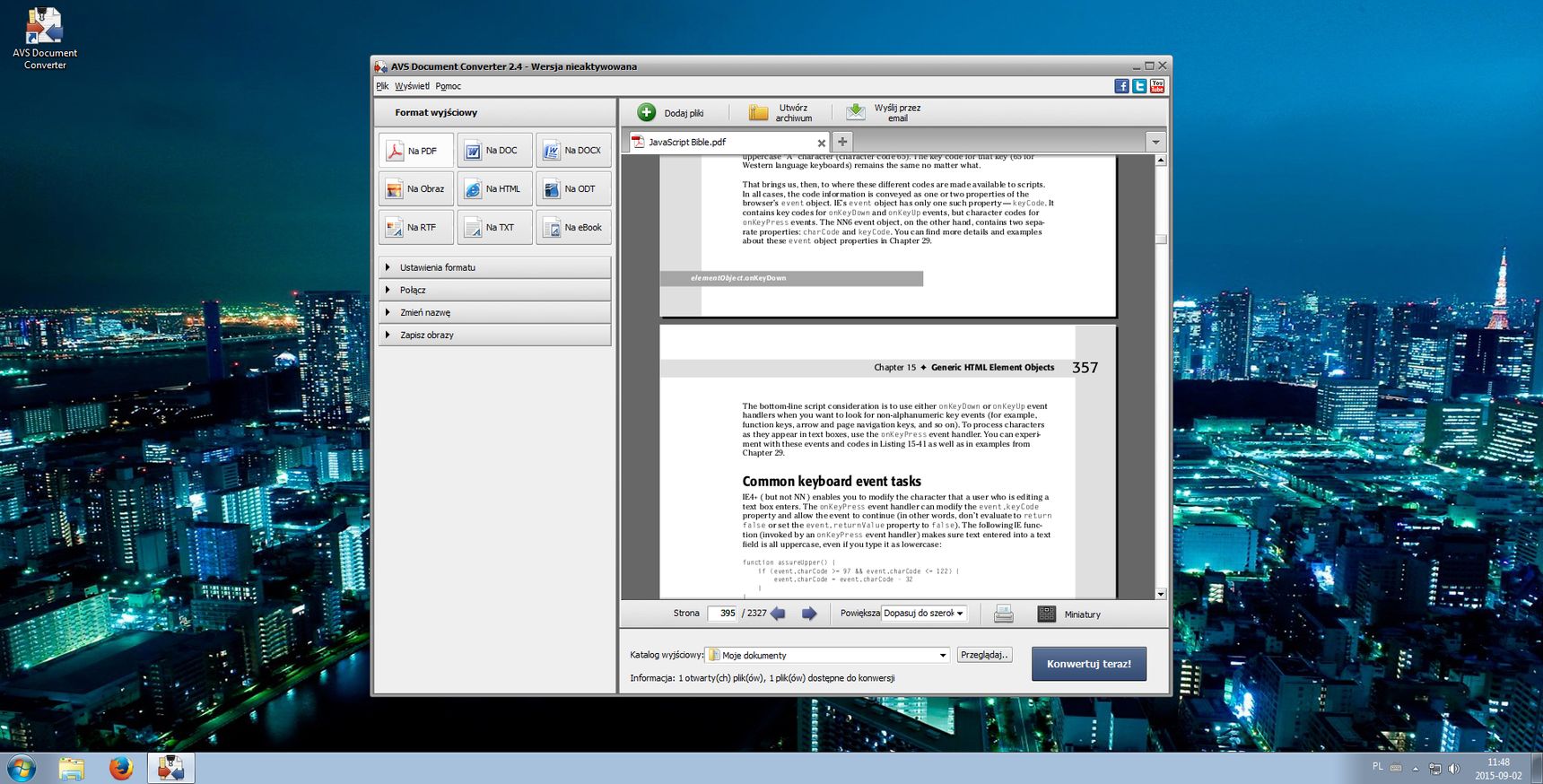Click AVS Document Converter taskbar icon
The width and height of the screenshot is (1543, 784).
click(170, 769)
